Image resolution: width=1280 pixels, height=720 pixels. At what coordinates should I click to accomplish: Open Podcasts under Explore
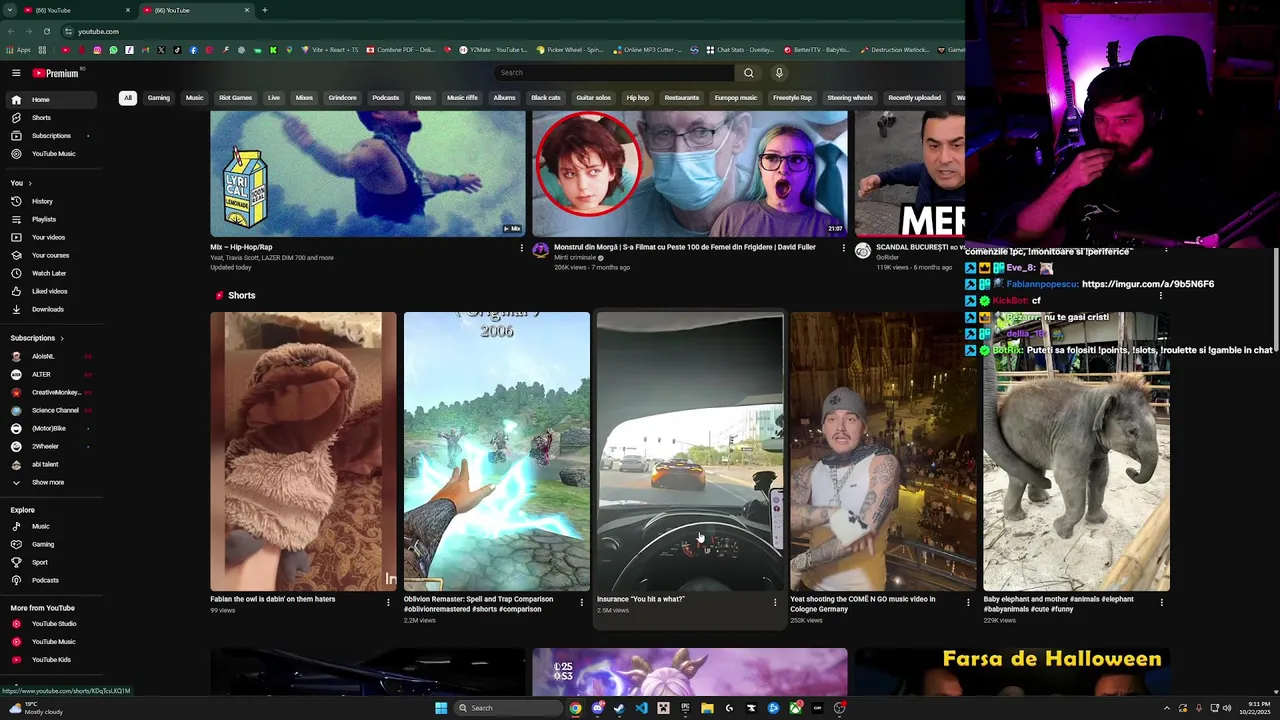click(x=50, y=580)
